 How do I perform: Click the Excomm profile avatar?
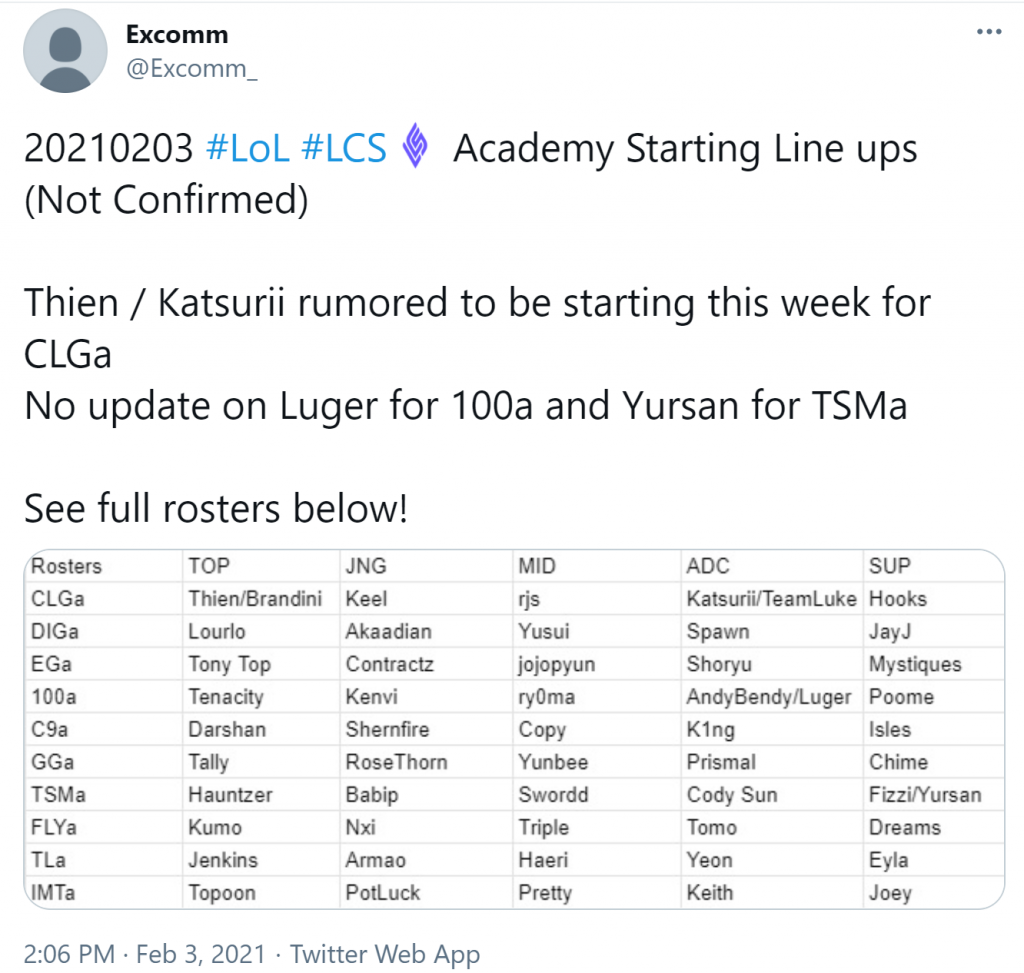(x=65, y=51)
